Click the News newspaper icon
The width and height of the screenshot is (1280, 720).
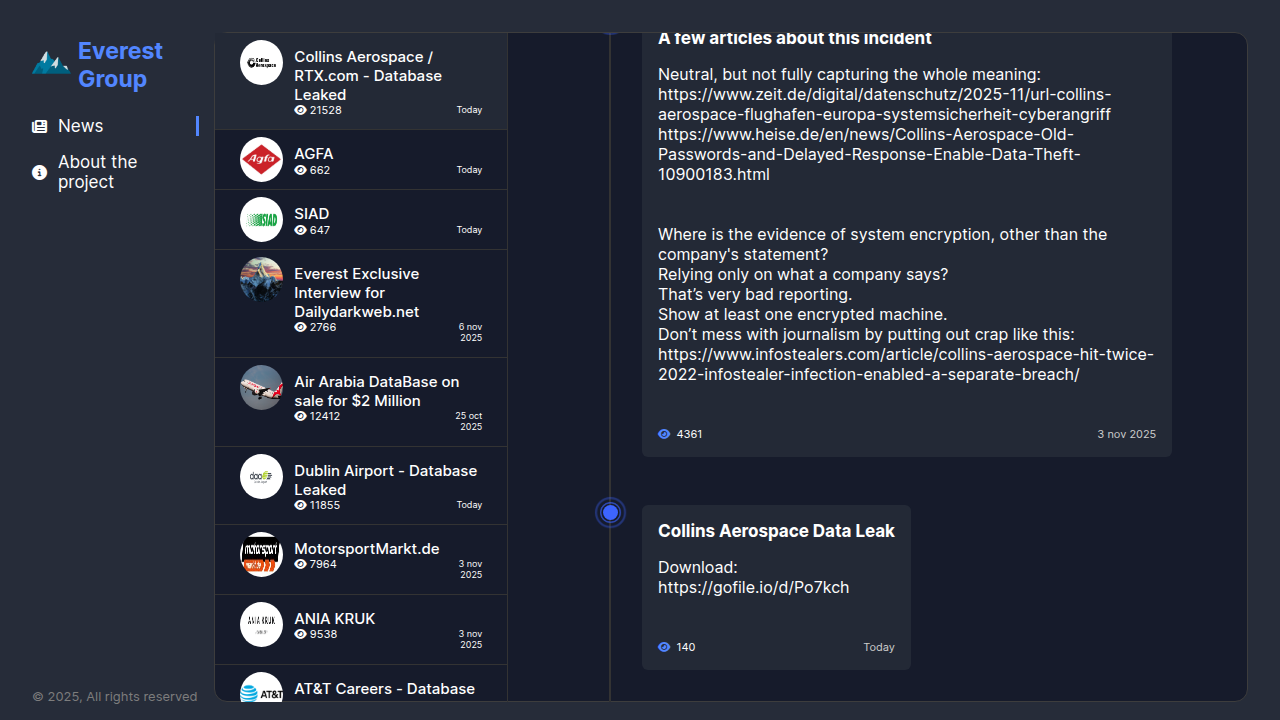[x=40, y=127]
